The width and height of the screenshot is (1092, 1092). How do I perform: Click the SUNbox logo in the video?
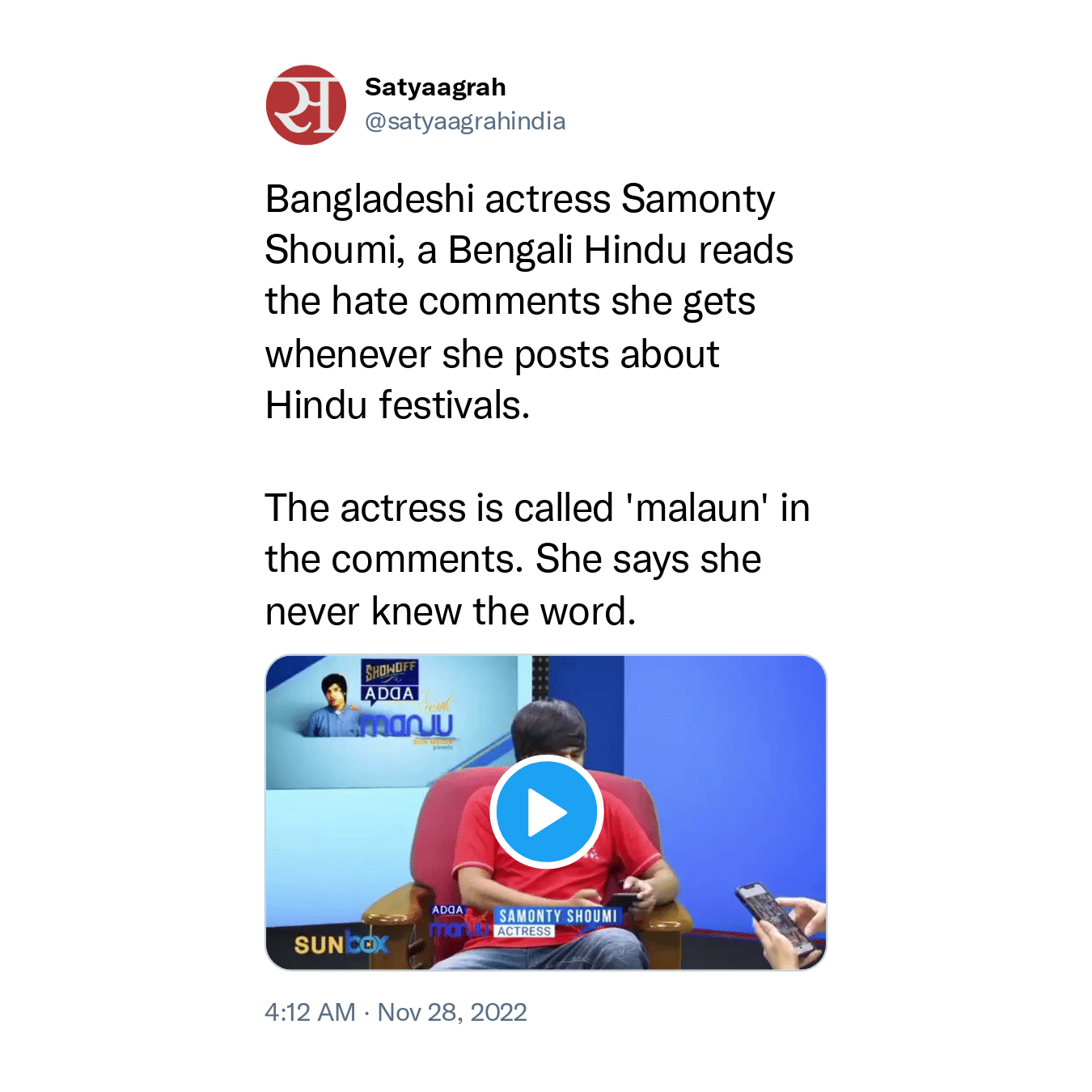click(x=341, y=944)
